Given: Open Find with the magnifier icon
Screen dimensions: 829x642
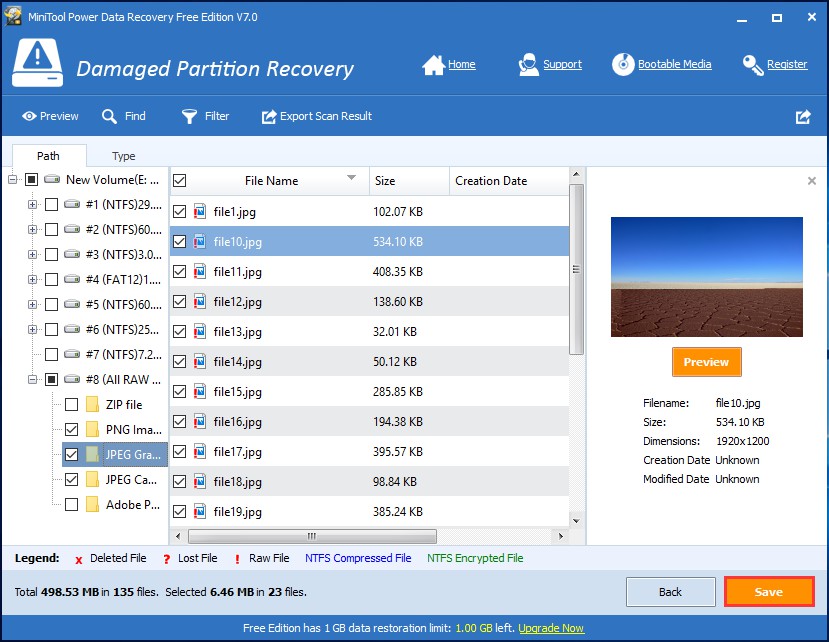Looking at the screenshot, I should [109, 116].
